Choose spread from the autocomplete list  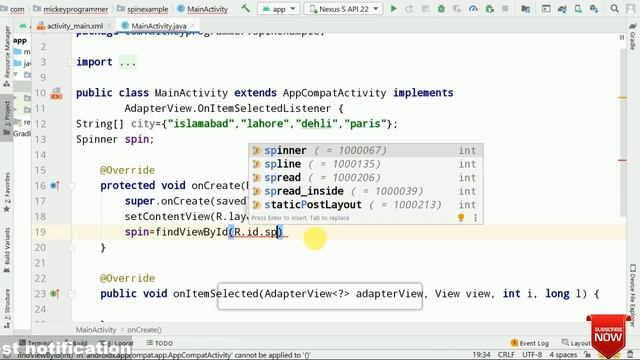365,178
